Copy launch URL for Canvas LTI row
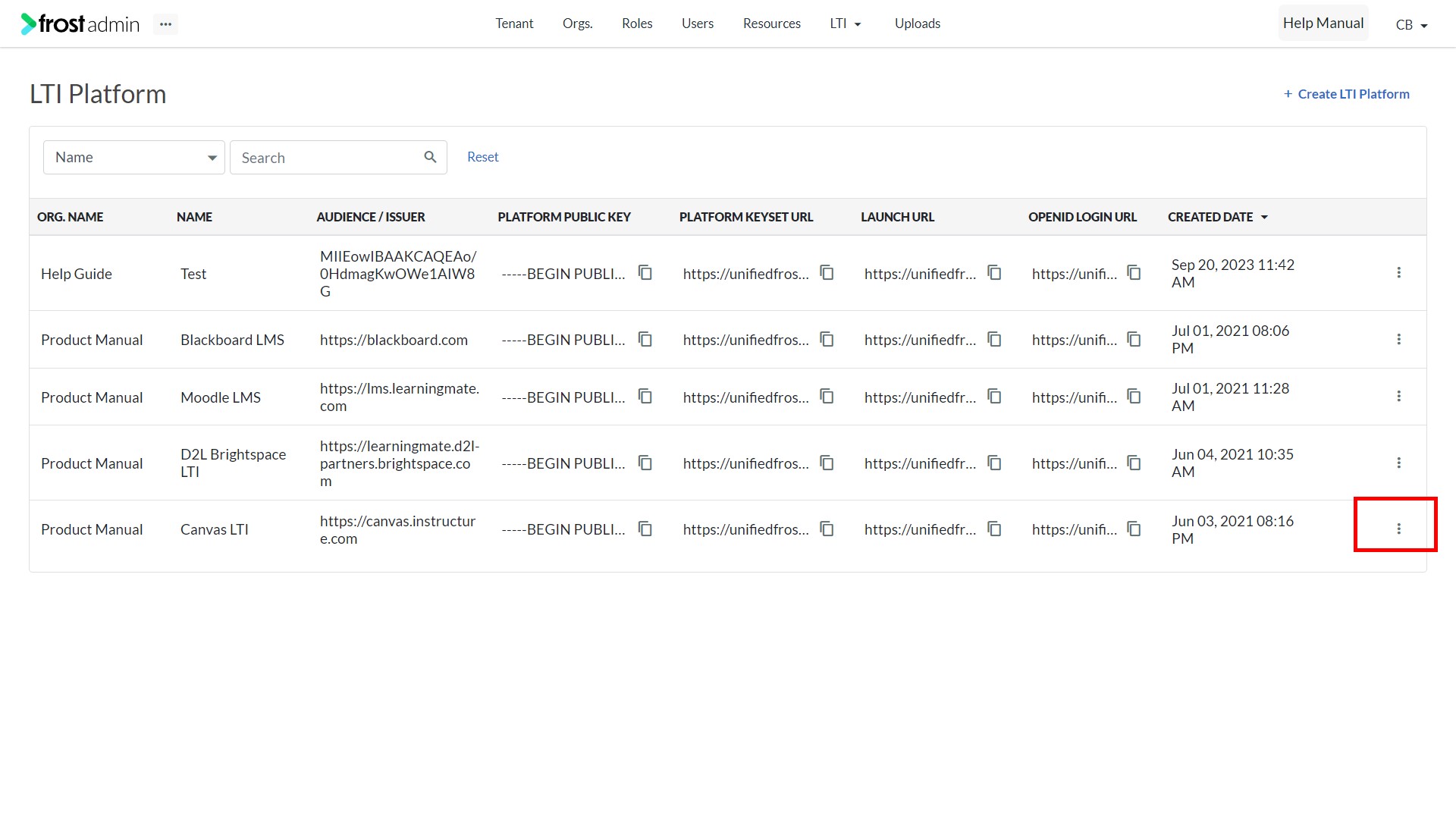 (x=995, y=529)
